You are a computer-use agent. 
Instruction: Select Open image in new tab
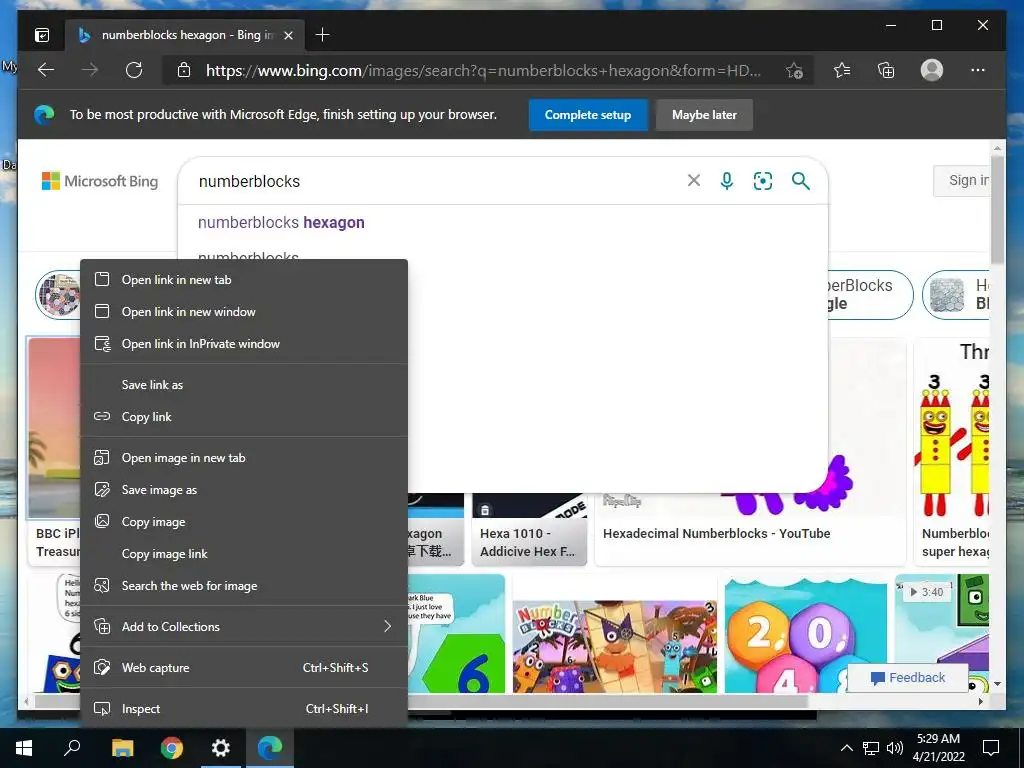(244, 458)
